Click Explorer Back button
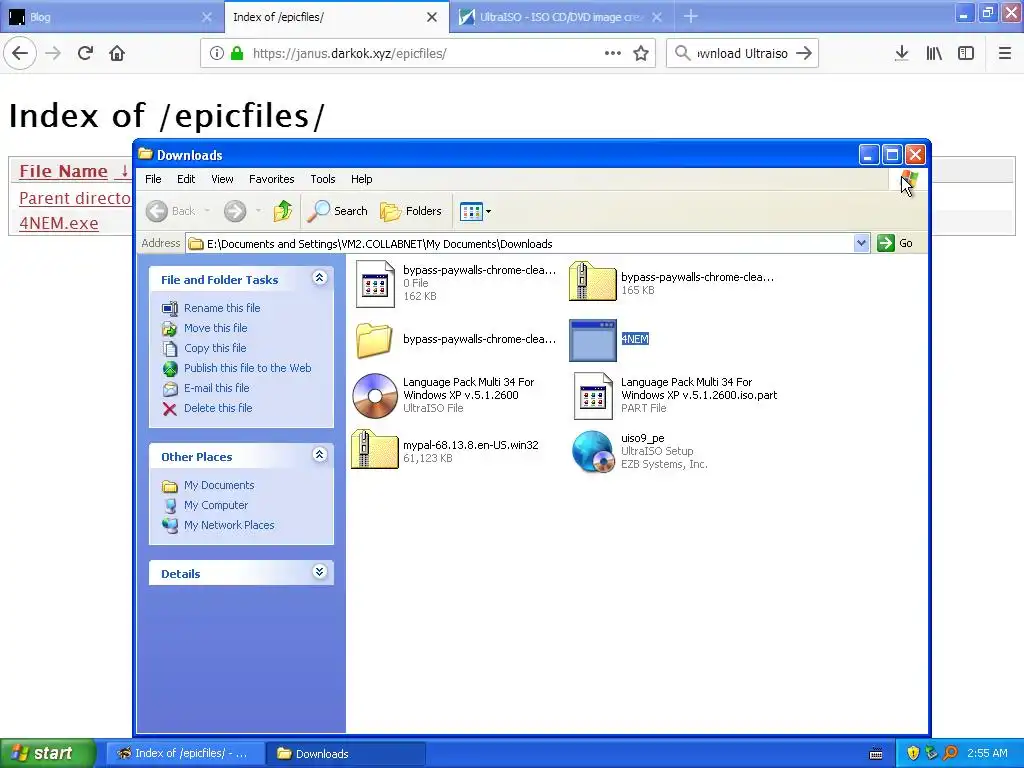The image size is (1024, 768). pos(171,211)
